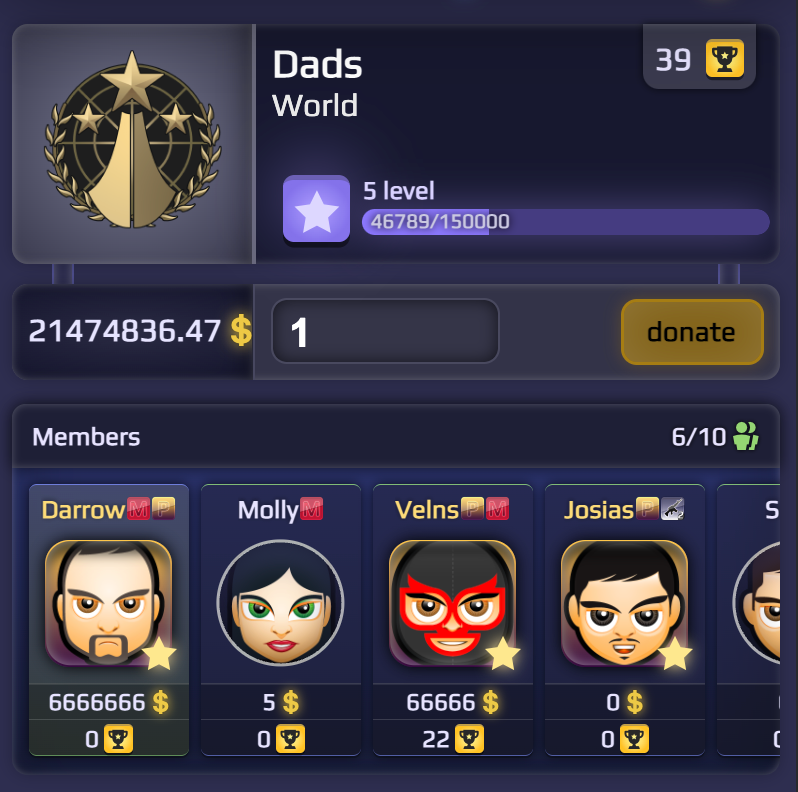The width and height of the screenshot is (798, 792).
Task: Click the dollar icon beside the clan balance
Action: tap(241, 330)
